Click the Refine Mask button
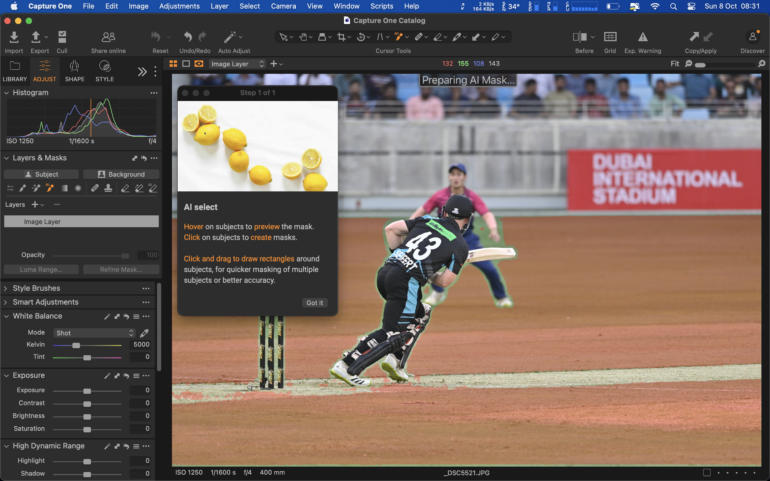 click(x=121, y=269)
